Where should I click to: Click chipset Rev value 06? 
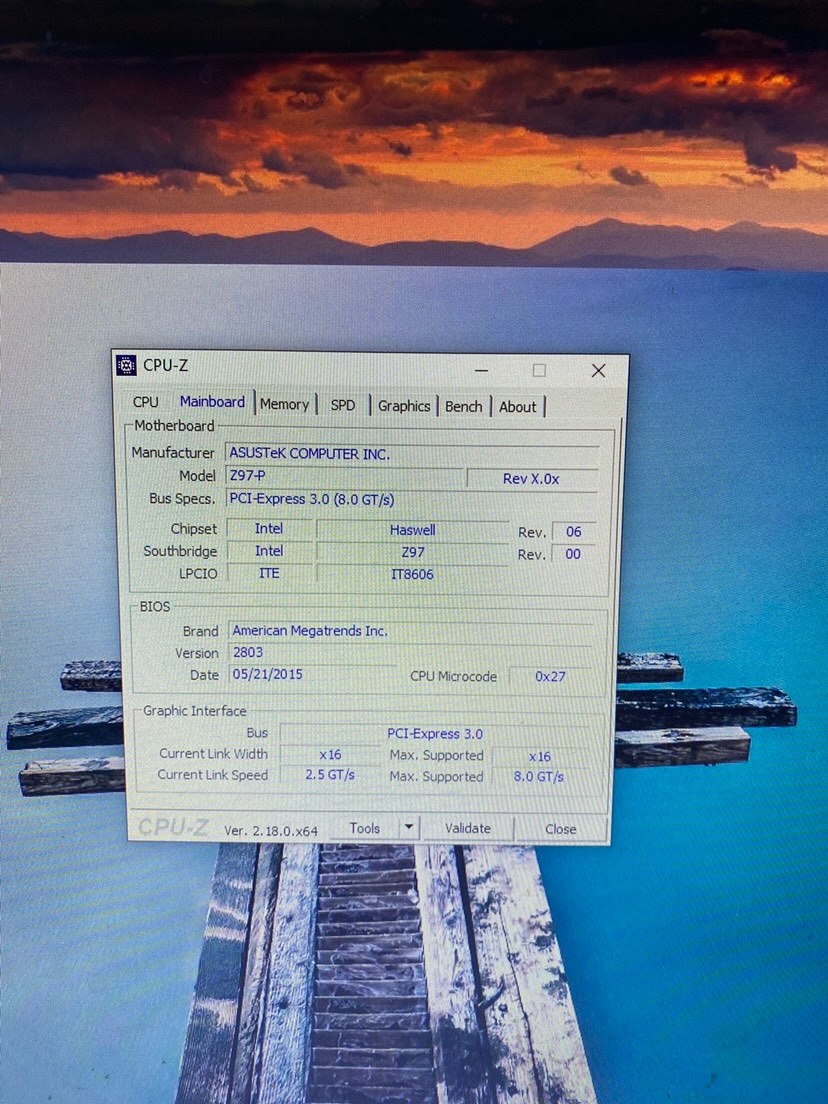tap(574, 532)
